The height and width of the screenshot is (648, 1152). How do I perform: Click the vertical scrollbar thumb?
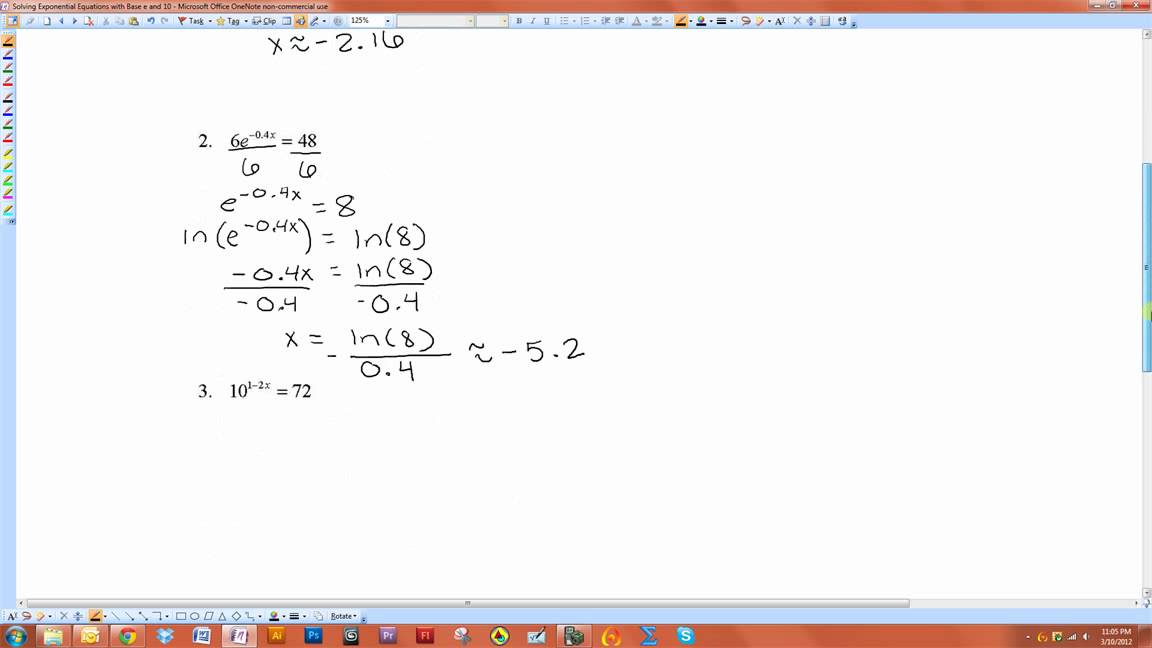click(x=1146, y=267)
